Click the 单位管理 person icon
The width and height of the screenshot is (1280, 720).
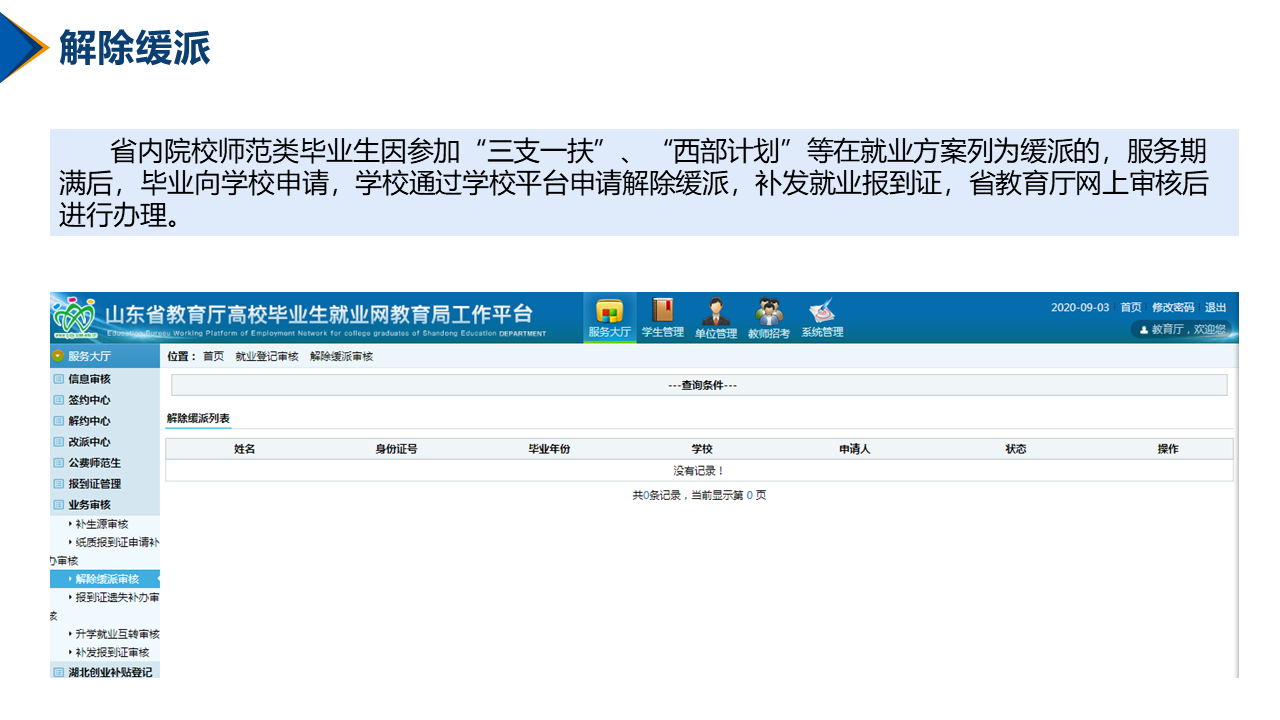pos(715,312)
